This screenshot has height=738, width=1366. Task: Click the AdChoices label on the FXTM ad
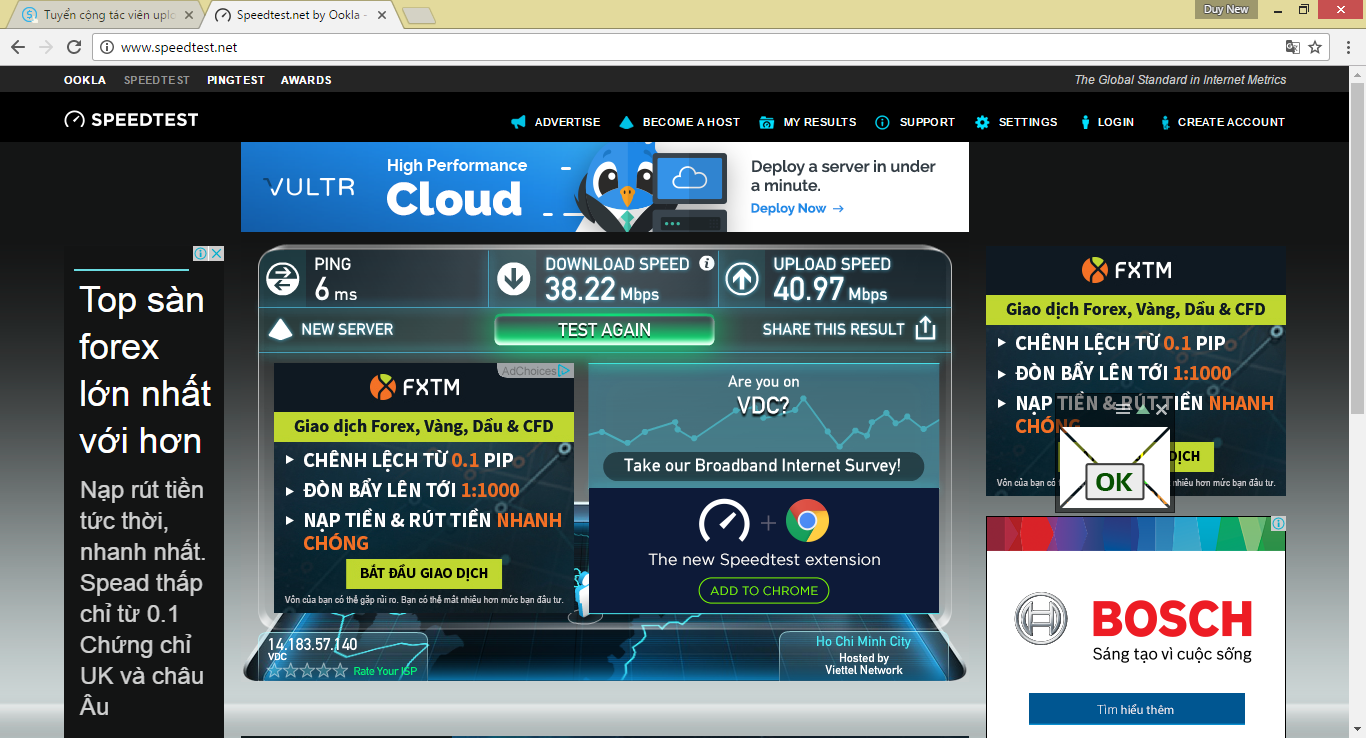point(535,371)
